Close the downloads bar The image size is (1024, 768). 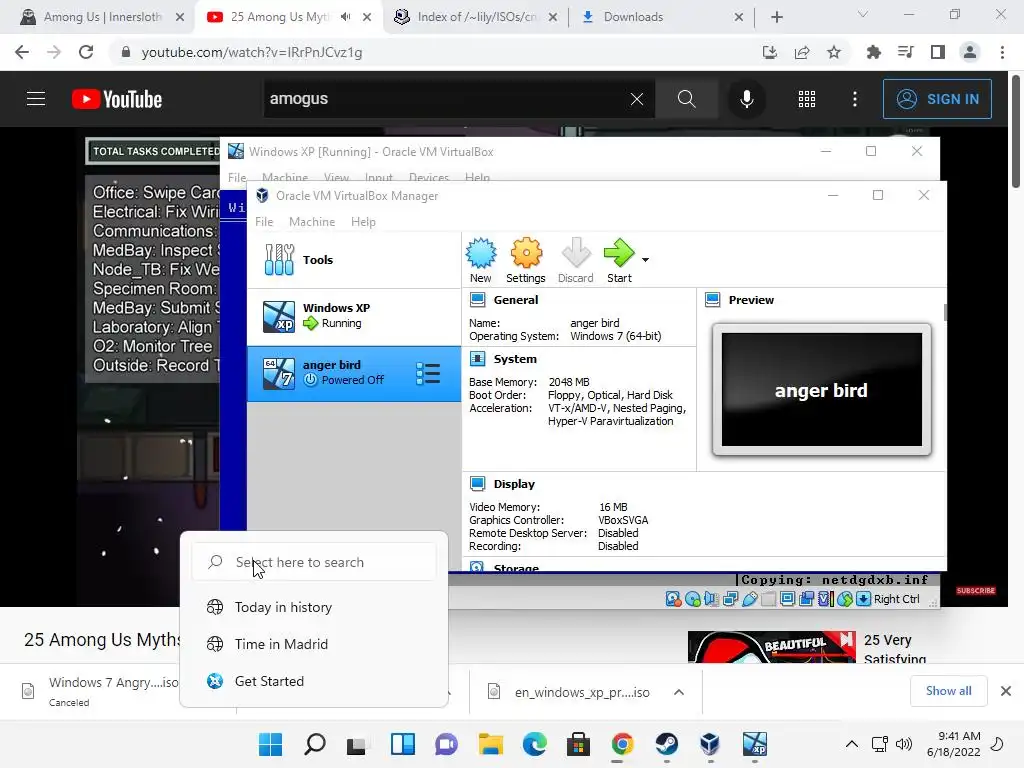point(1006,691)
